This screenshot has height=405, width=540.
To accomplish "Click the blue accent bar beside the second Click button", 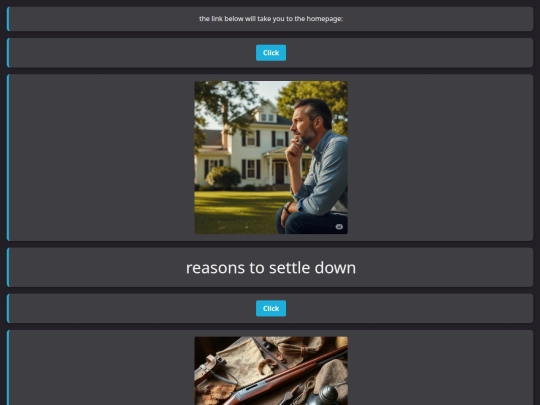I will [x=8, y=308].
